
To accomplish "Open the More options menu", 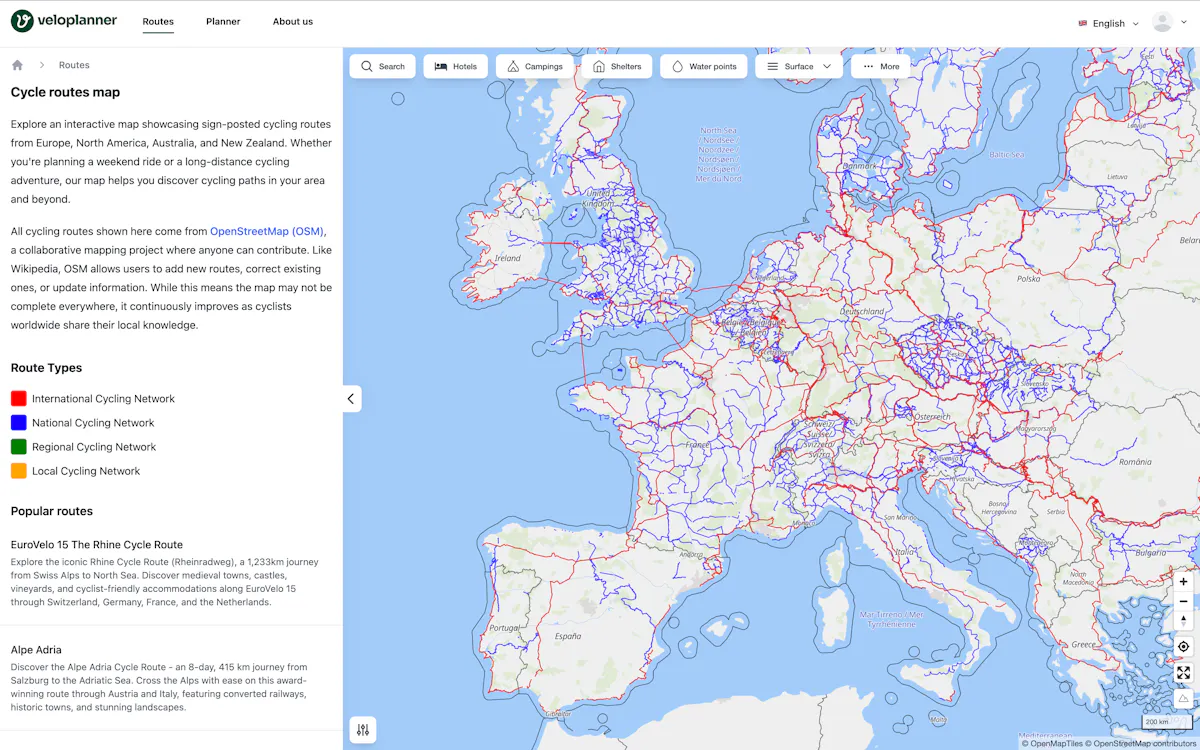I will coord(881,67).
